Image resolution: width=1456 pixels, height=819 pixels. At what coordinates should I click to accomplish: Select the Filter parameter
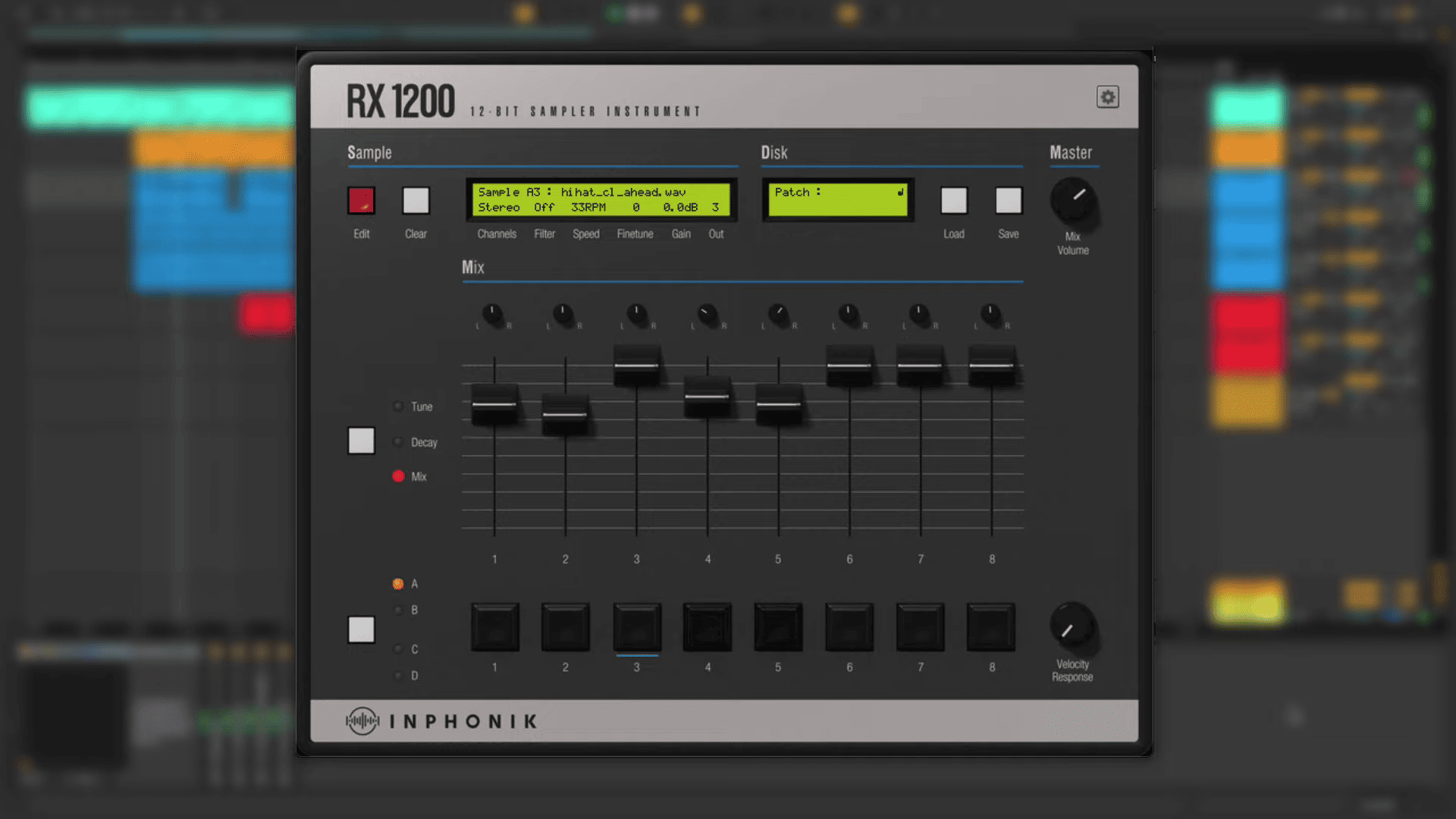click(544, 234)
